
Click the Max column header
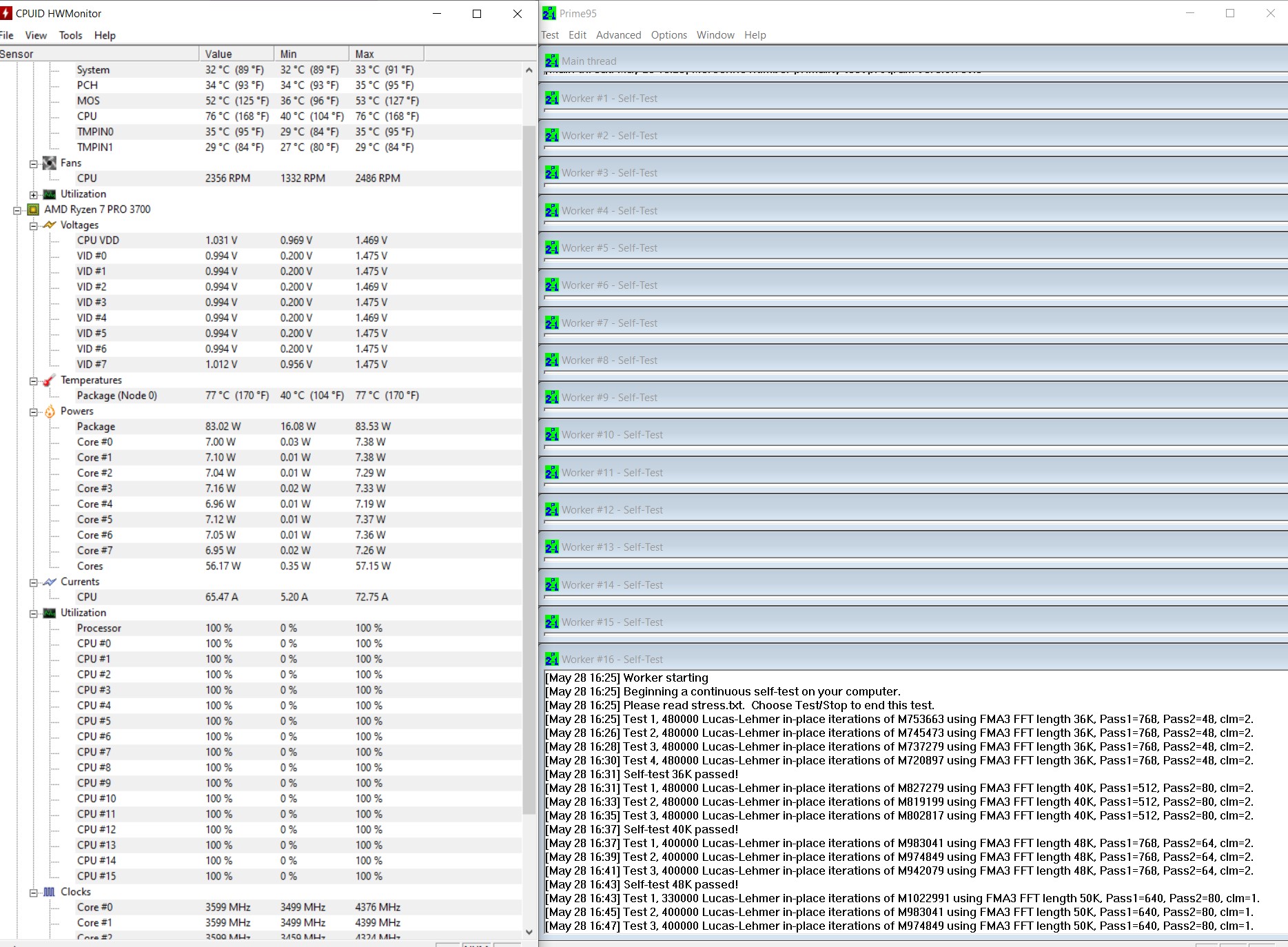387,54
